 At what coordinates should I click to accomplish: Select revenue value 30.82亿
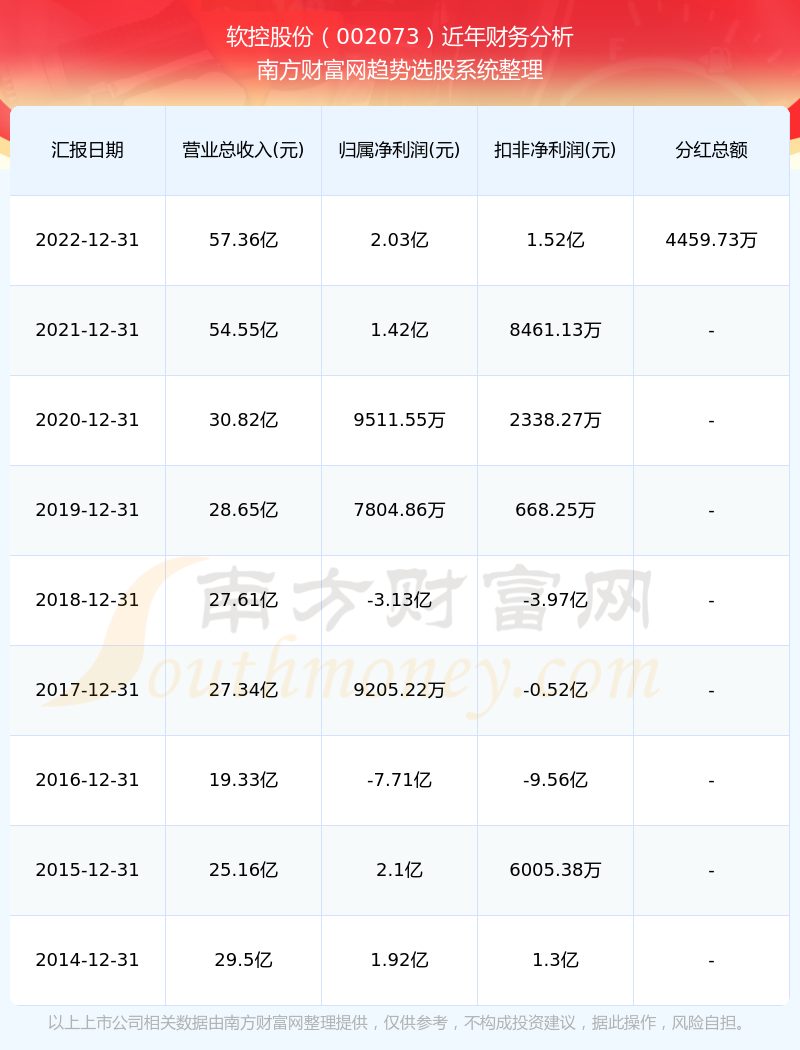[244, 420]
